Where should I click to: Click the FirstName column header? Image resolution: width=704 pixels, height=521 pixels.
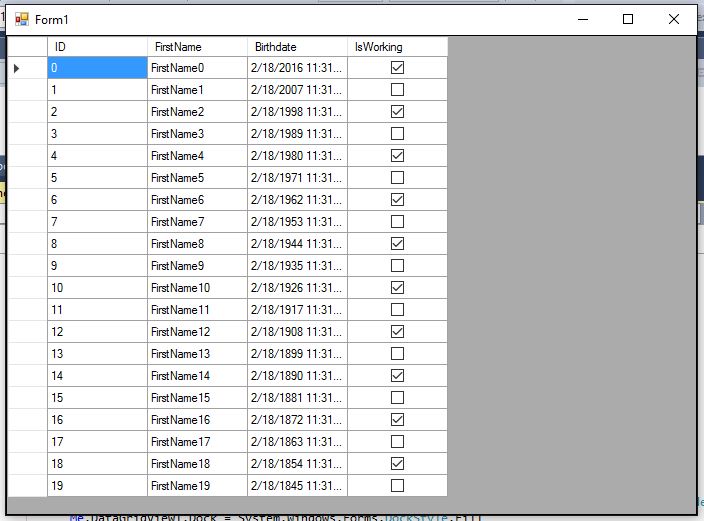pyautogui.click(x=197, y=47)
